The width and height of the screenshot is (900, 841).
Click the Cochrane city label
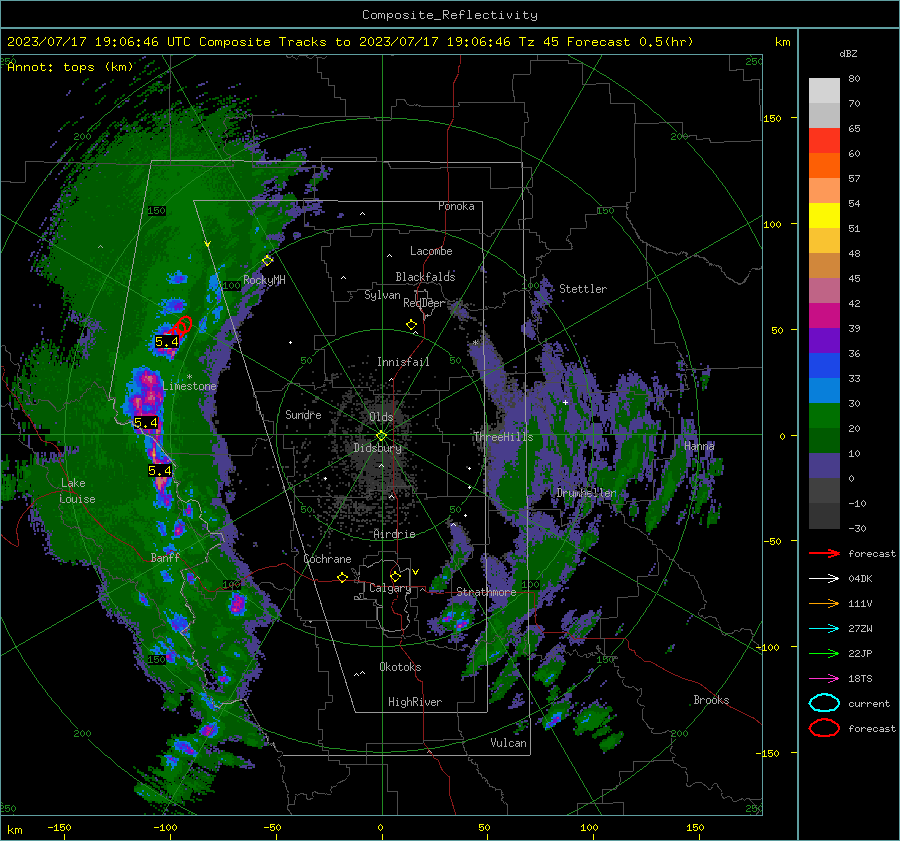(x=327, y=559)
